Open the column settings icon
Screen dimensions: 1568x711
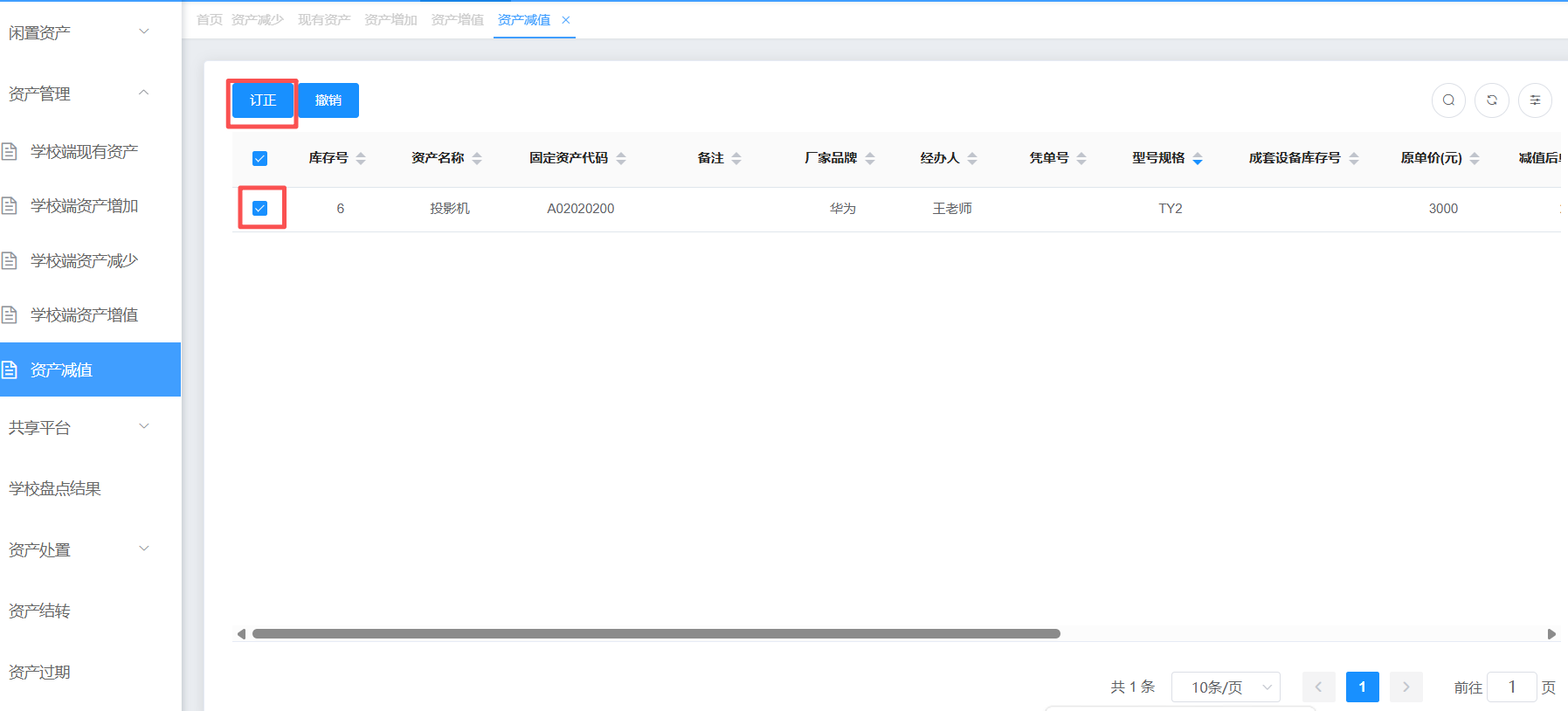pos(1535,100)
